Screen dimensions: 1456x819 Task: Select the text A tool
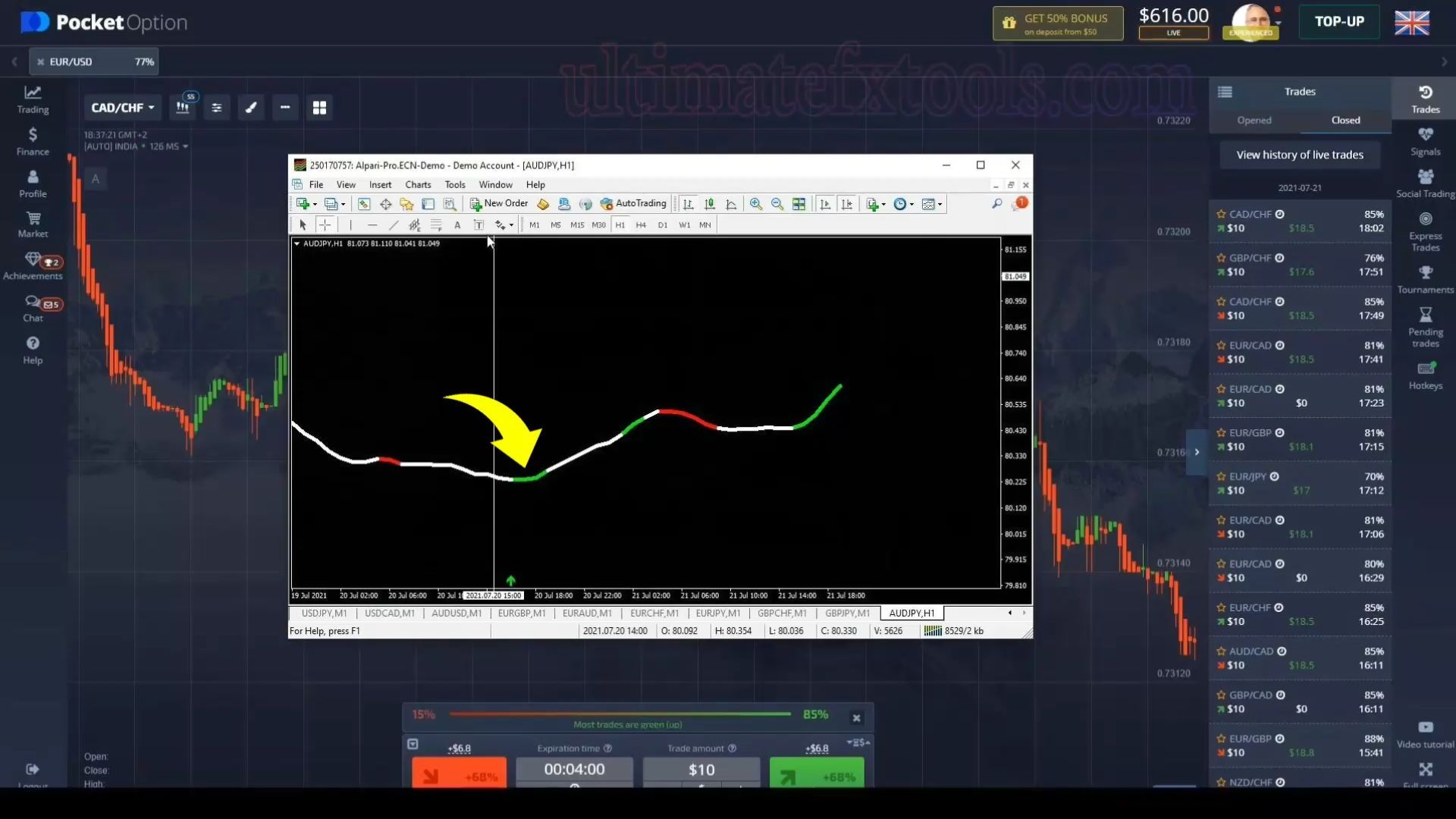457,225
